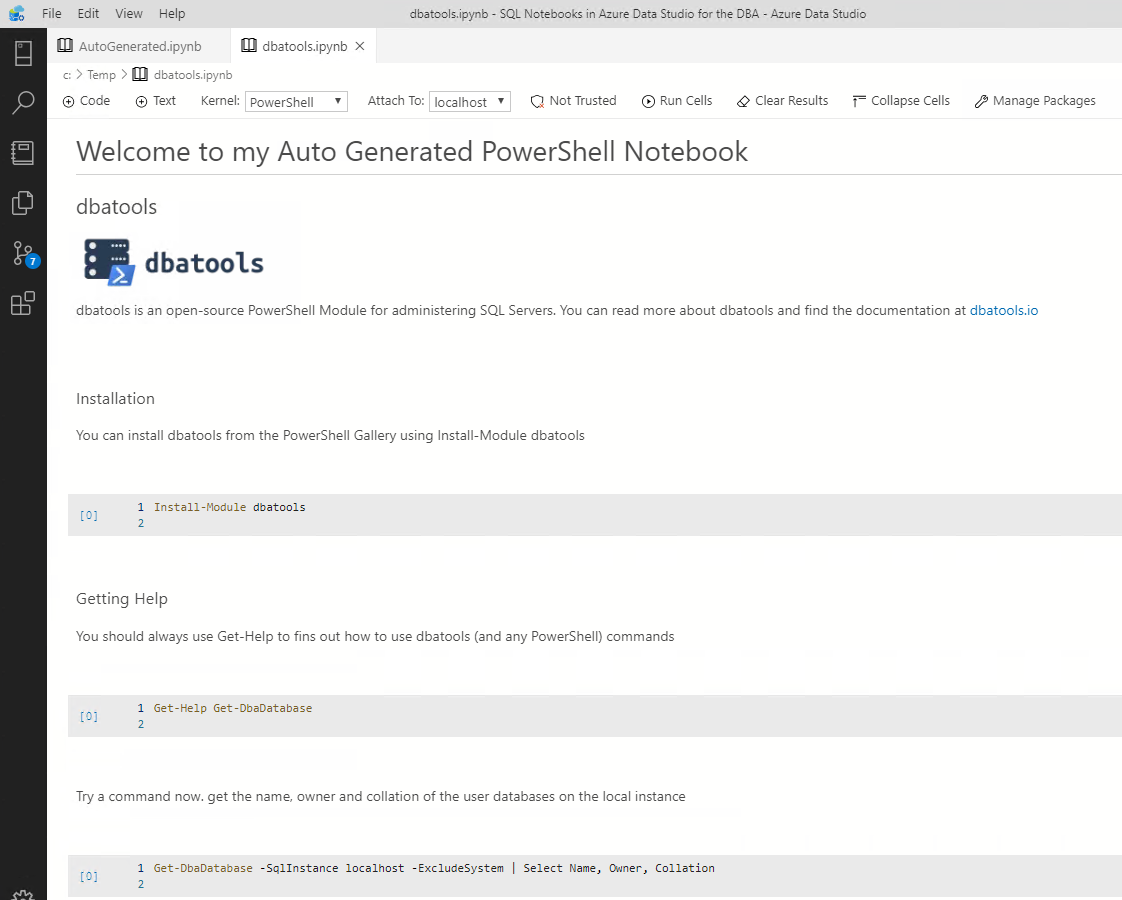Screen dimensions: 1122x900
Task: Click the notebook icon on AutoGenerated.ipynb tab
Action: 65,46
